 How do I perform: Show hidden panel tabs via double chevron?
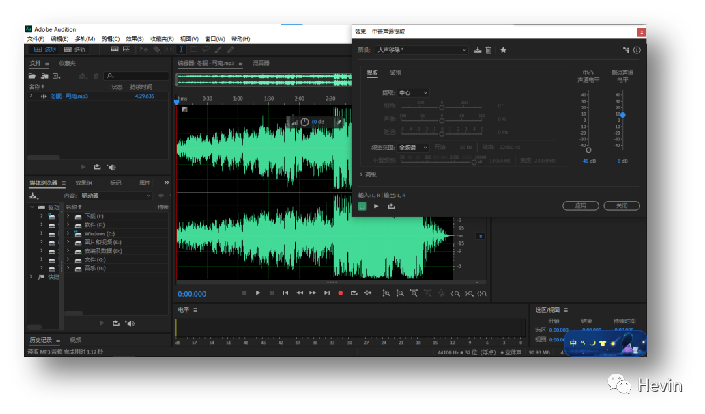click(167, 183)
